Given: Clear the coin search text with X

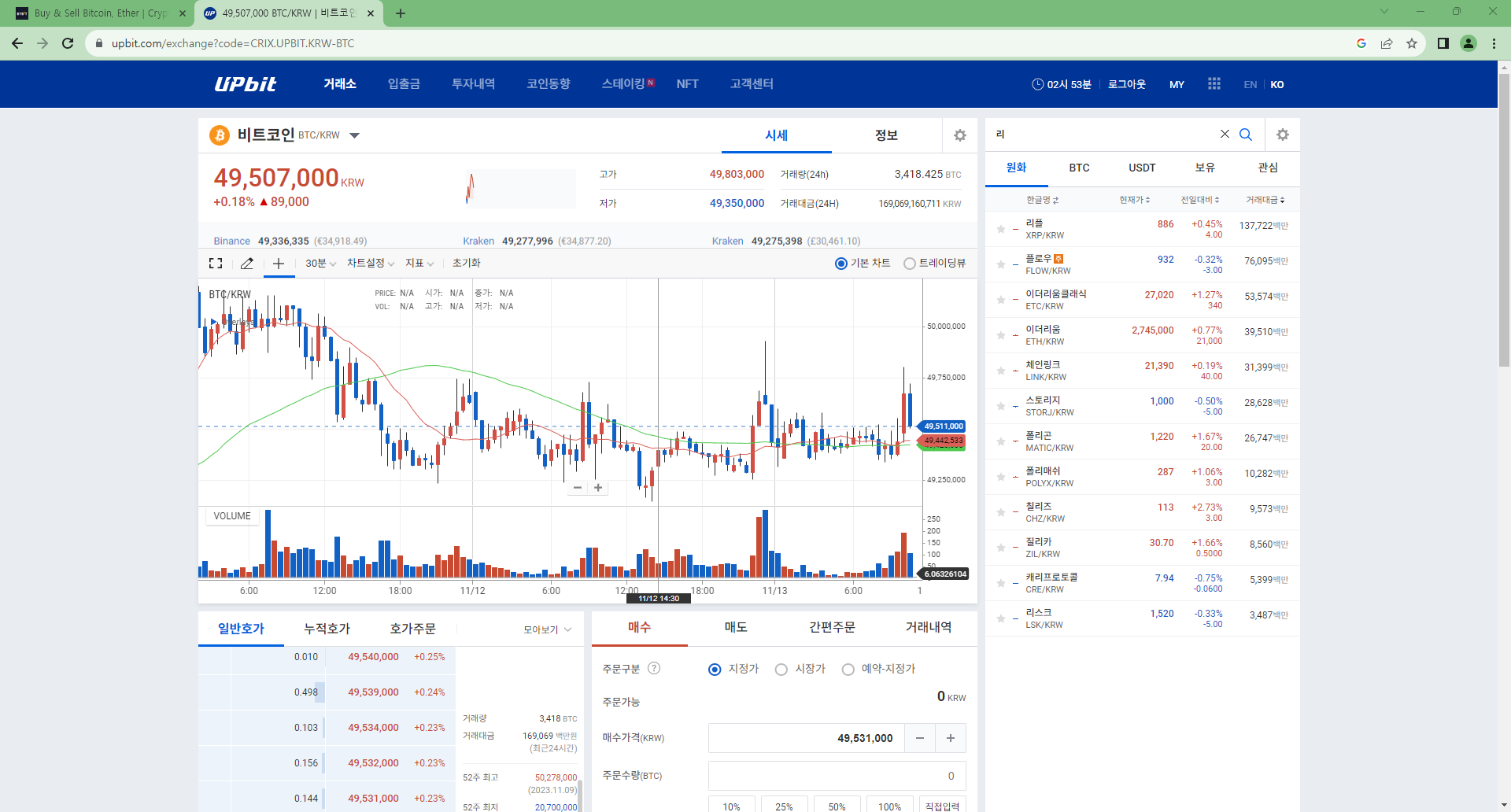Looking at the screenshot, I should pyautogui.click(x=1225, y=135).
